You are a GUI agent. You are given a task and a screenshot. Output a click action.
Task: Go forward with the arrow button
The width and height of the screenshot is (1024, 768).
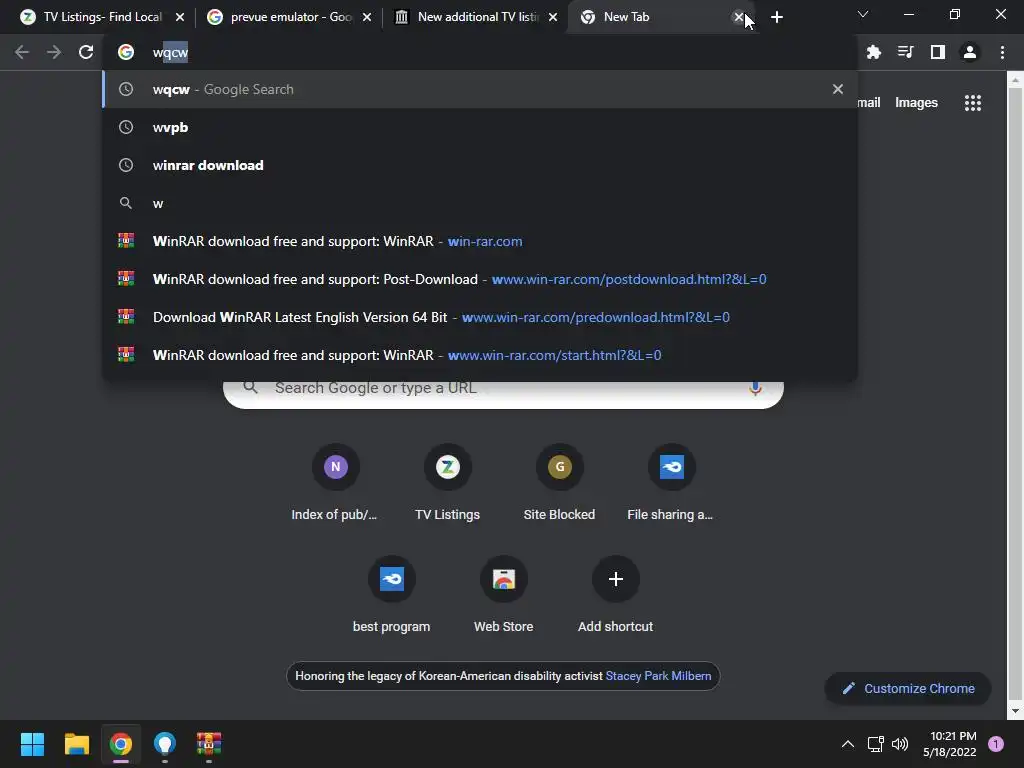coord(54,52)
